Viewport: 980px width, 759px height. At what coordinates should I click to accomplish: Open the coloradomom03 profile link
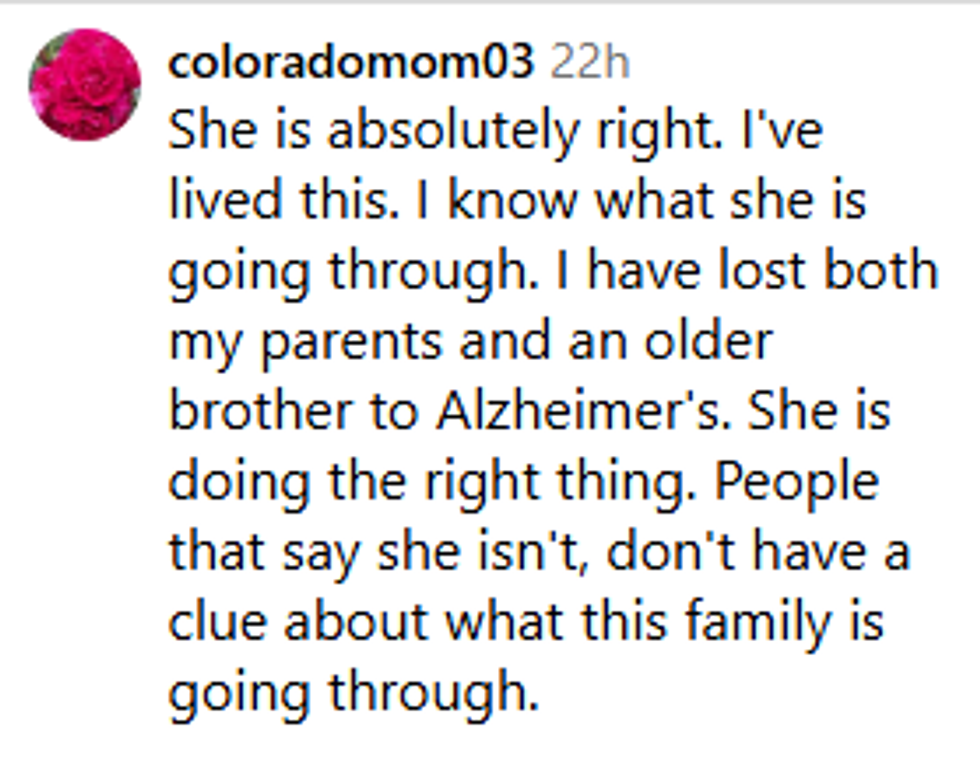351,63
